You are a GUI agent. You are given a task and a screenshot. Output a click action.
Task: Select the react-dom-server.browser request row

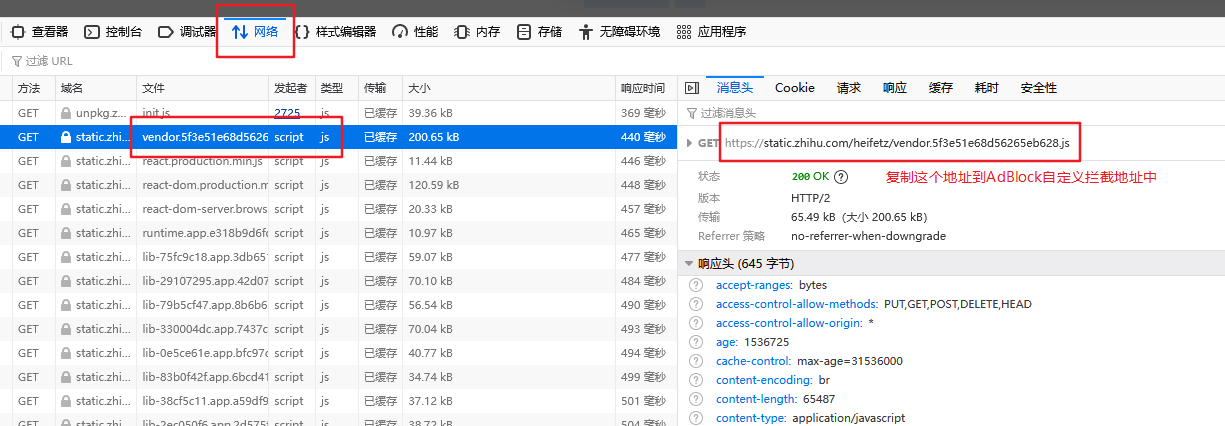click(204, 209)
